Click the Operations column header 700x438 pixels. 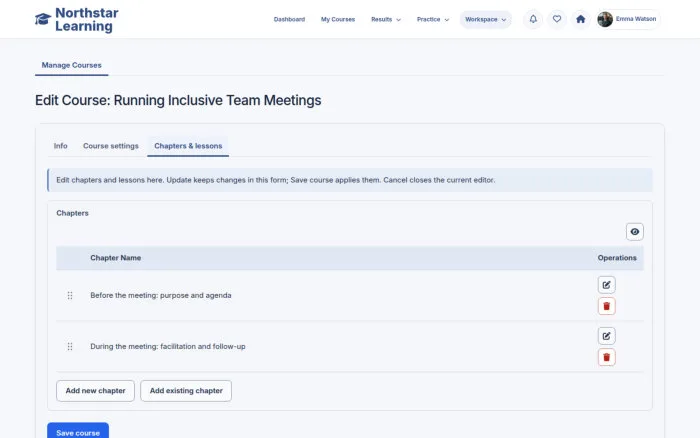tap(617, 258)
